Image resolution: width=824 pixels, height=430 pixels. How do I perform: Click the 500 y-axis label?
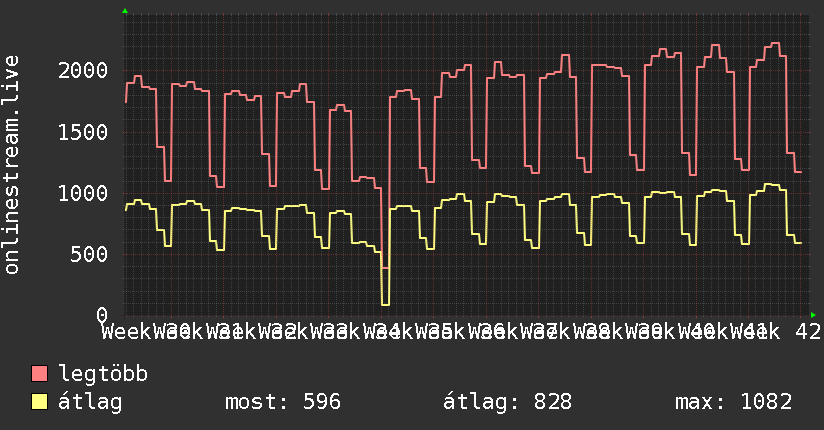(x=89, y=255)
